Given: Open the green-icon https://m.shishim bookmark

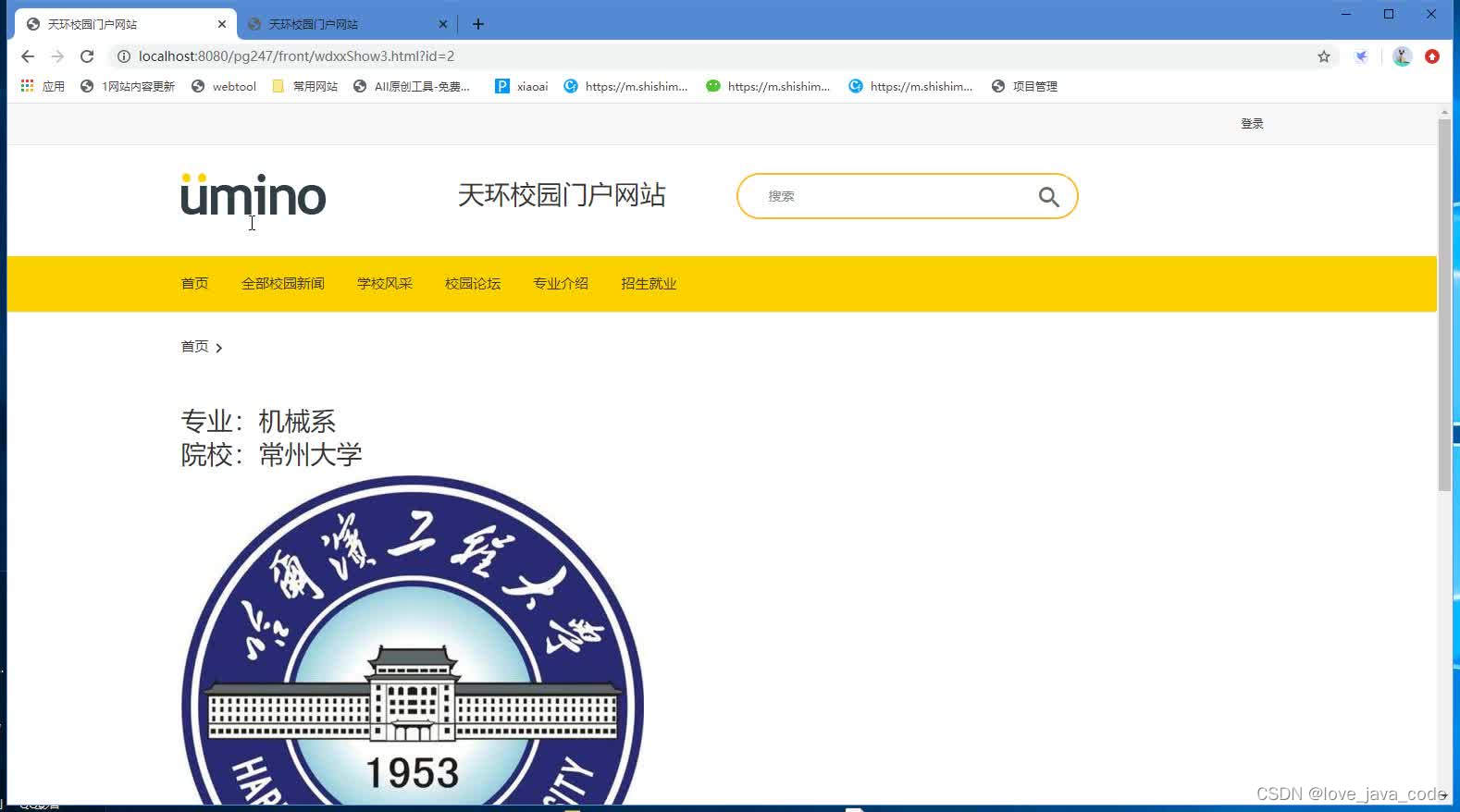Looking at the screenshot, I should (x=769, y=86).
